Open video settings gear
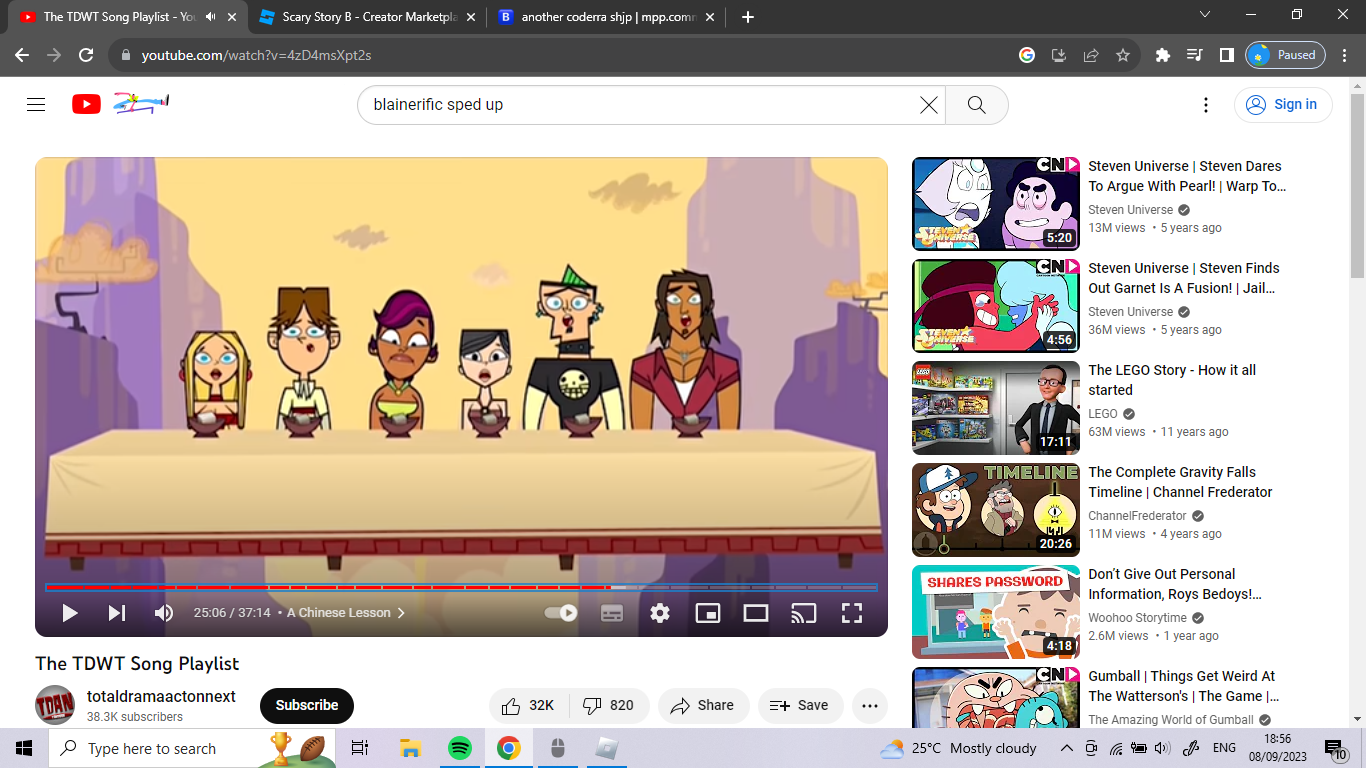 (660, 613)
